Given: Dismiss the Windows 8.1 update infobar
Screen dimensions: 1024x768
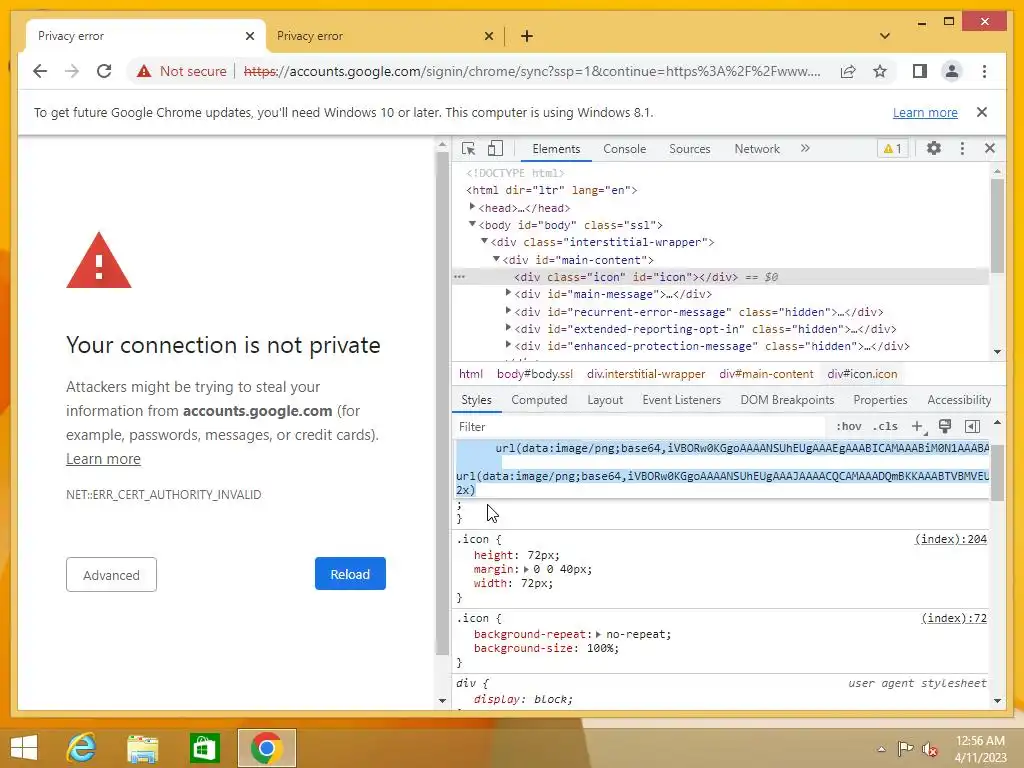Looking at the screenshot, I should pos(982,112).
